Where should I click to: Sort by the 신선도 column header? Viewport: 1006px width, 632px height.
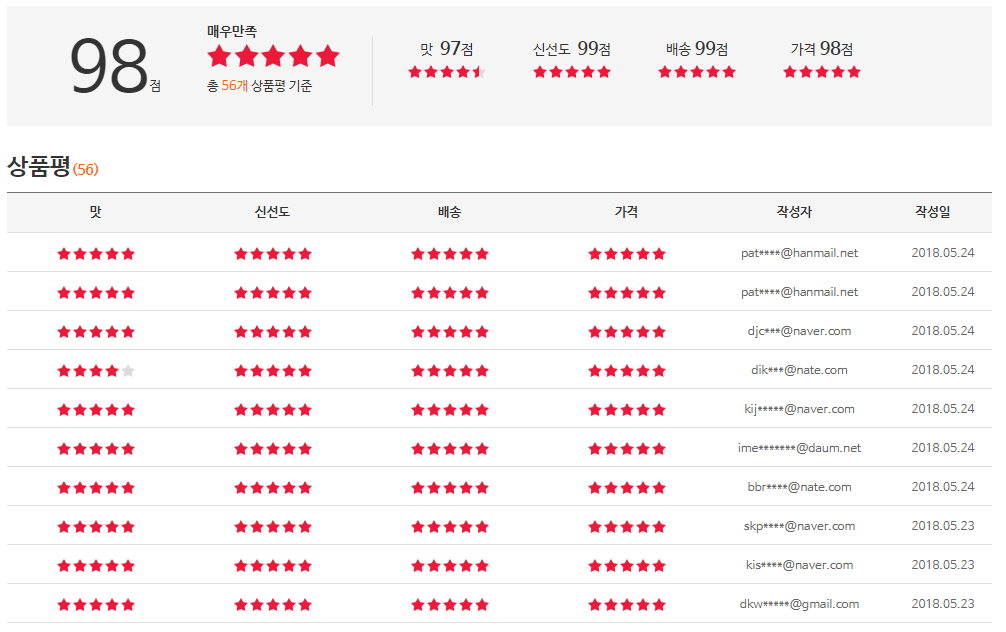(272, 212)
